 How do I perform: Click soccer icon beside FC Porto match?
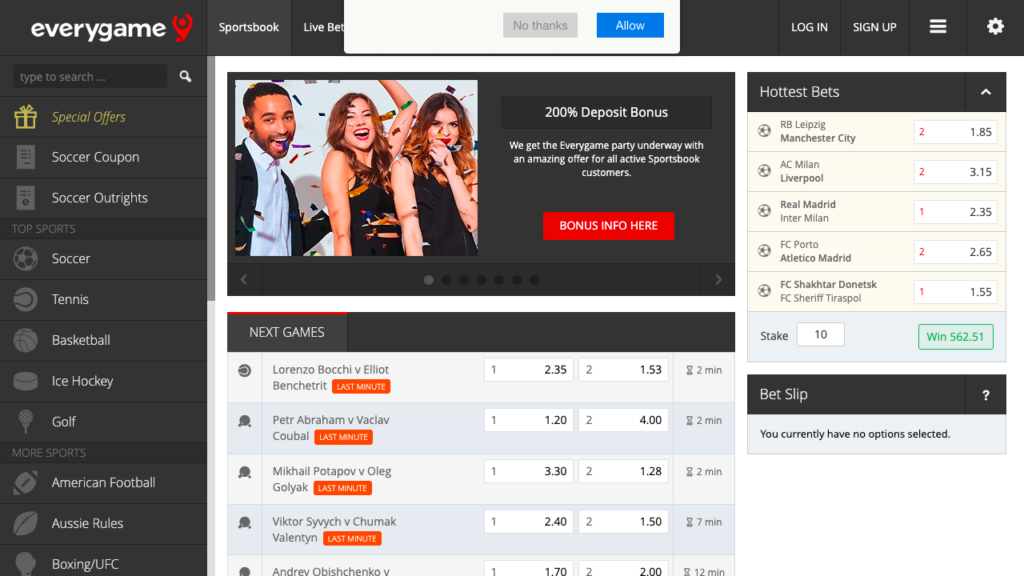pos(764,251)
